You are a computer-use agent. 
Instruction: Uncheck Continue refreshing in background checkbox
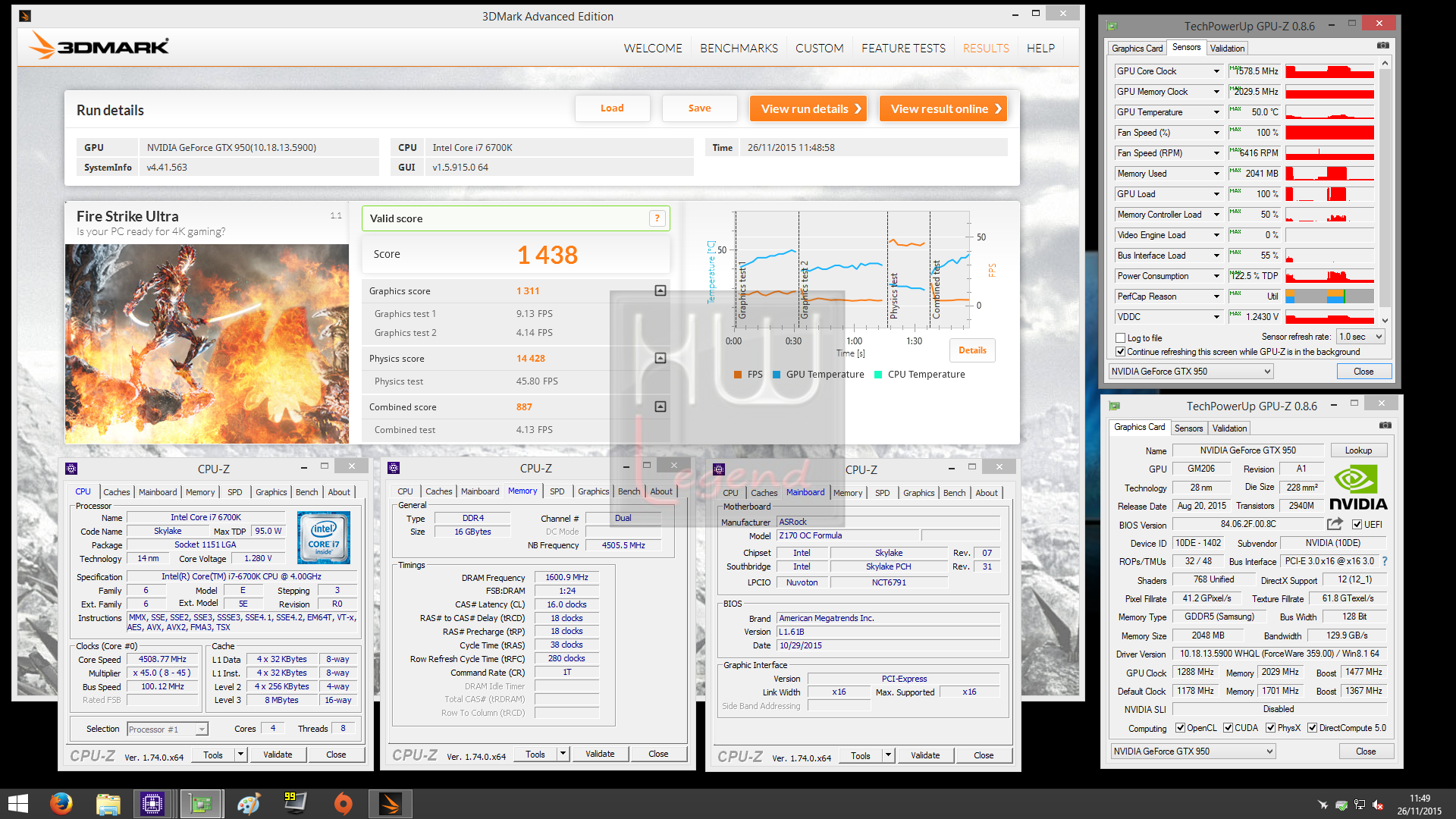[x=1120, y=351]
